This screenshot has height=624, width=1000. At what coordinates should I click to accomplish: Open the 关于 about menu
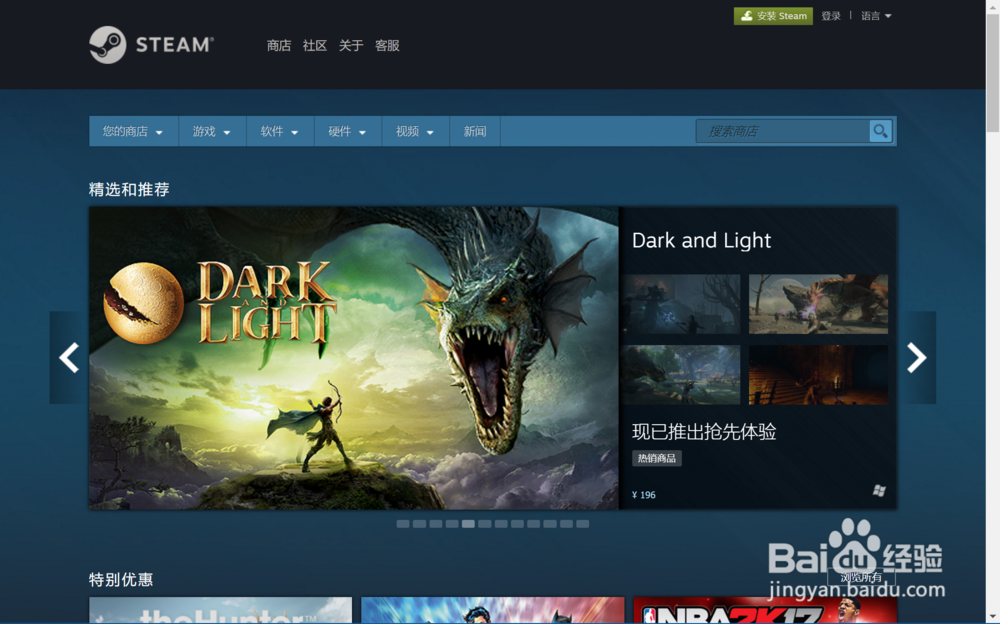point(351,45)
